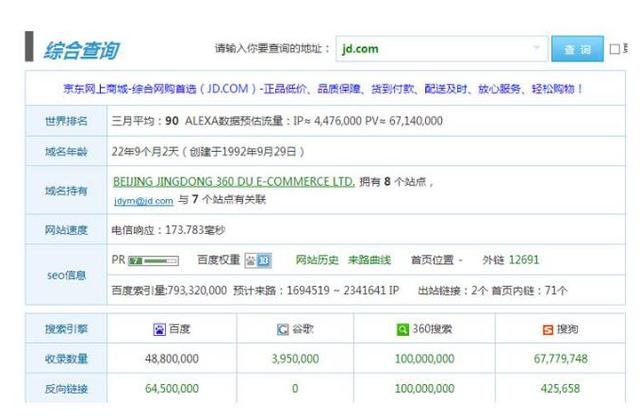Click 360搜索 收录数量 100,000,000
The height and width of the screenshot is (418, 640).
[x=424, y=359]
